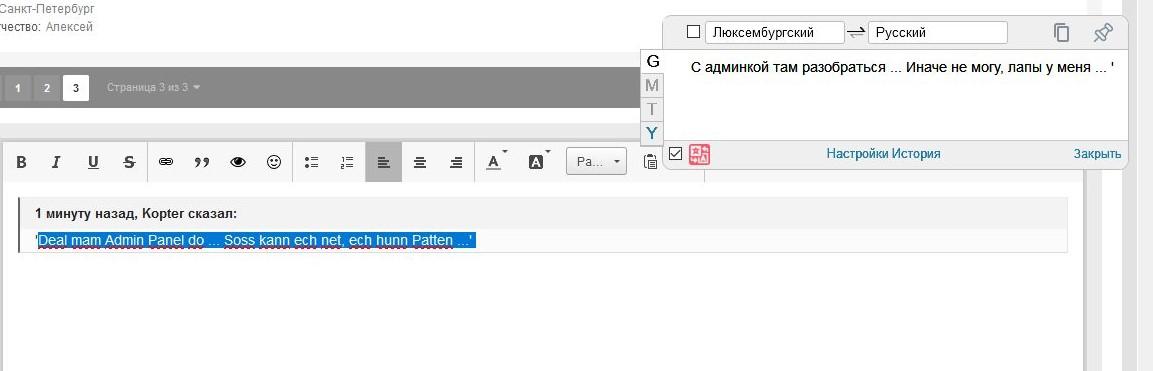1153x371 pixels.
Task: Insert a hyperlink with chain icon
Action: coord(166,162)
